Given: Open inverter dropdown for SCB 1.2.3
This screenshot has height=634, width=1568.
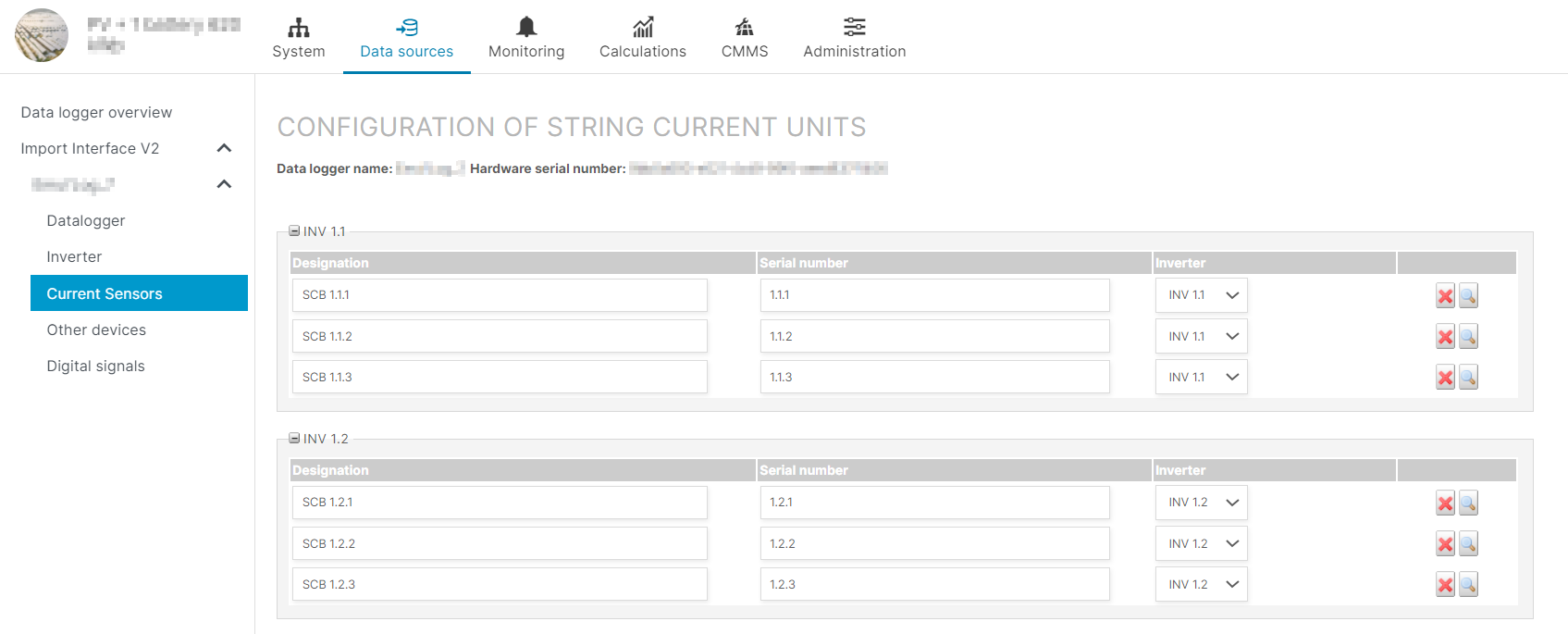Looking at the screenshot, I should pos(1202,584).
